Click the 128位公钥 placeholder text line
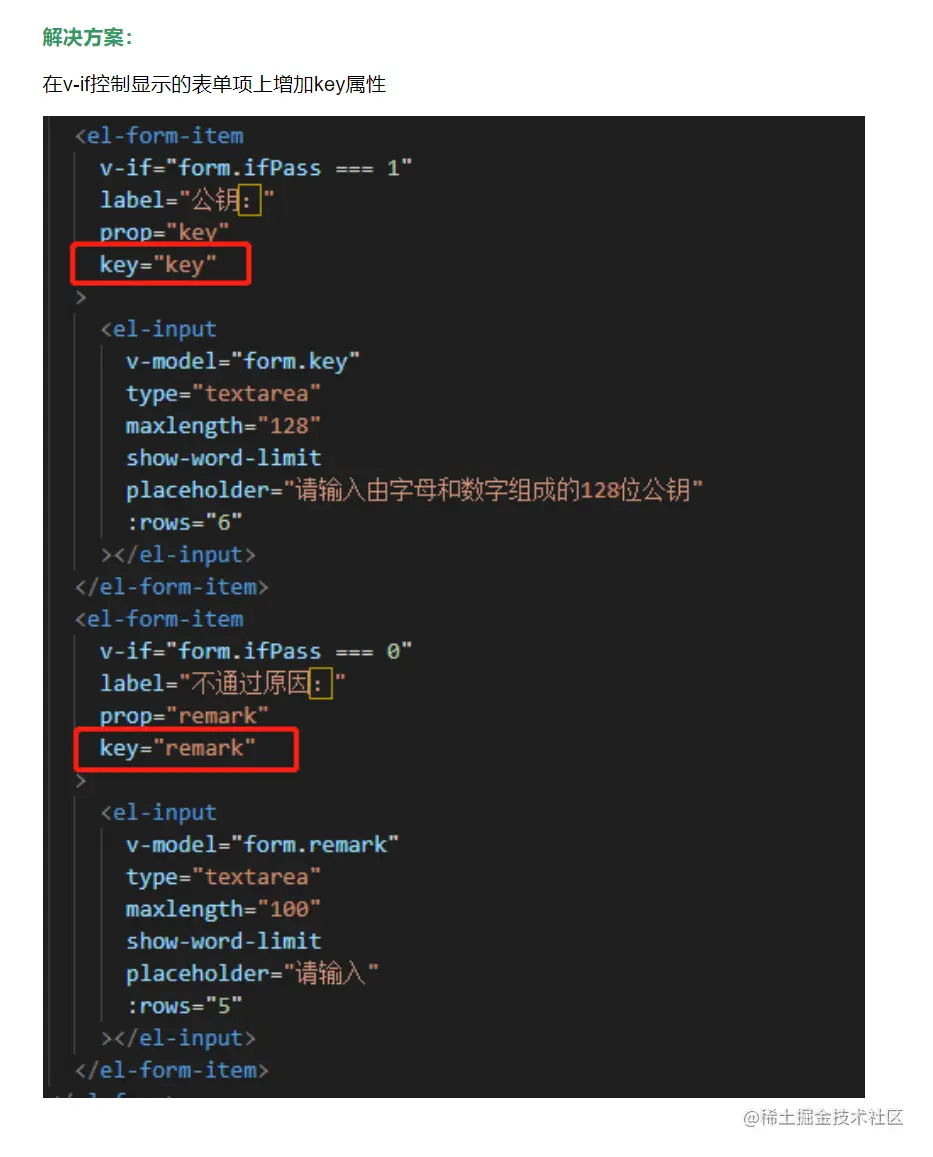Image resolution: width=933 pixels, height=1157 pixels. point(414,490)
